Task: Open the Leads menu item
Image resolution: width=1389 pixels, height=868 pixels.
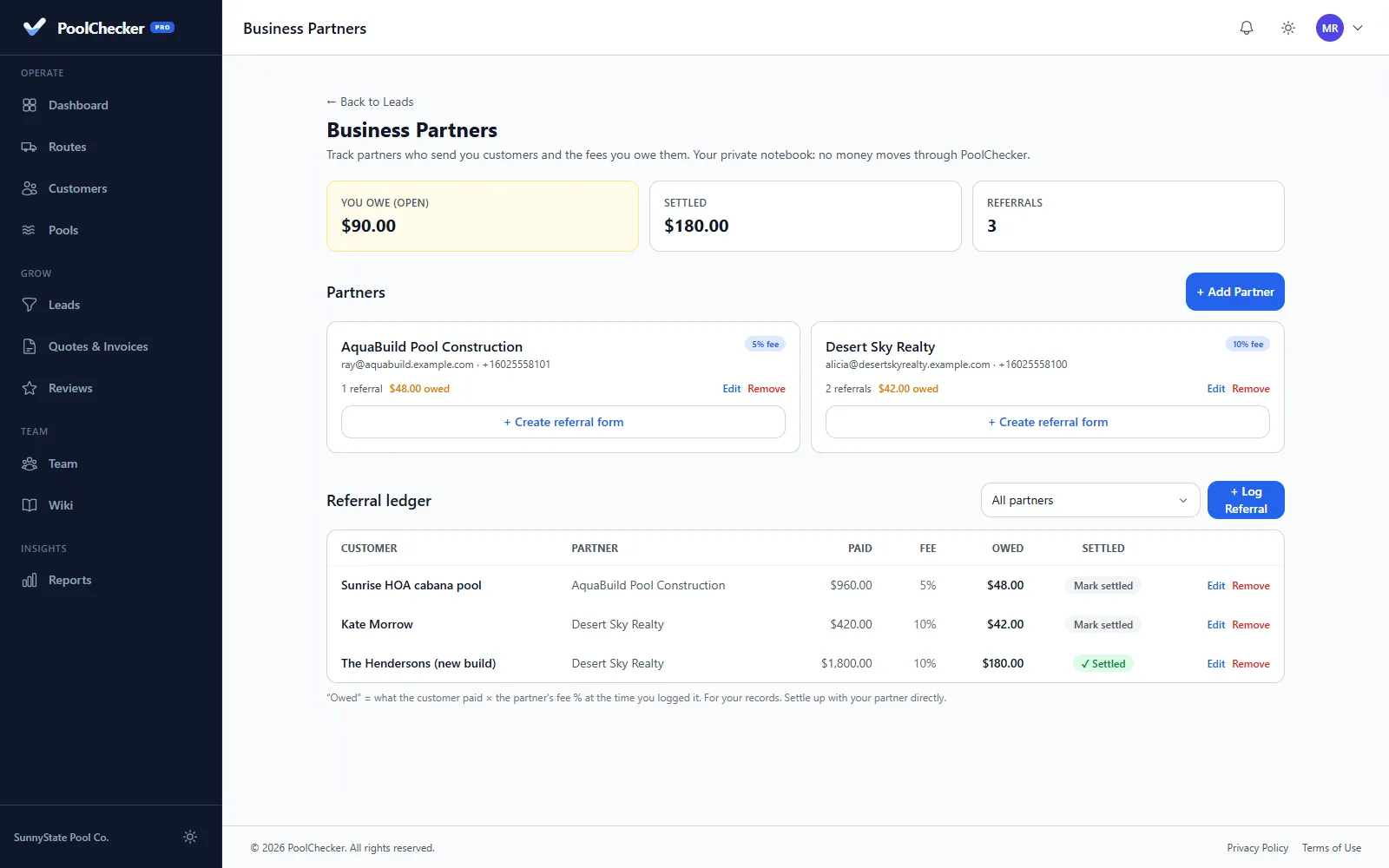Action: coord(111,305)
